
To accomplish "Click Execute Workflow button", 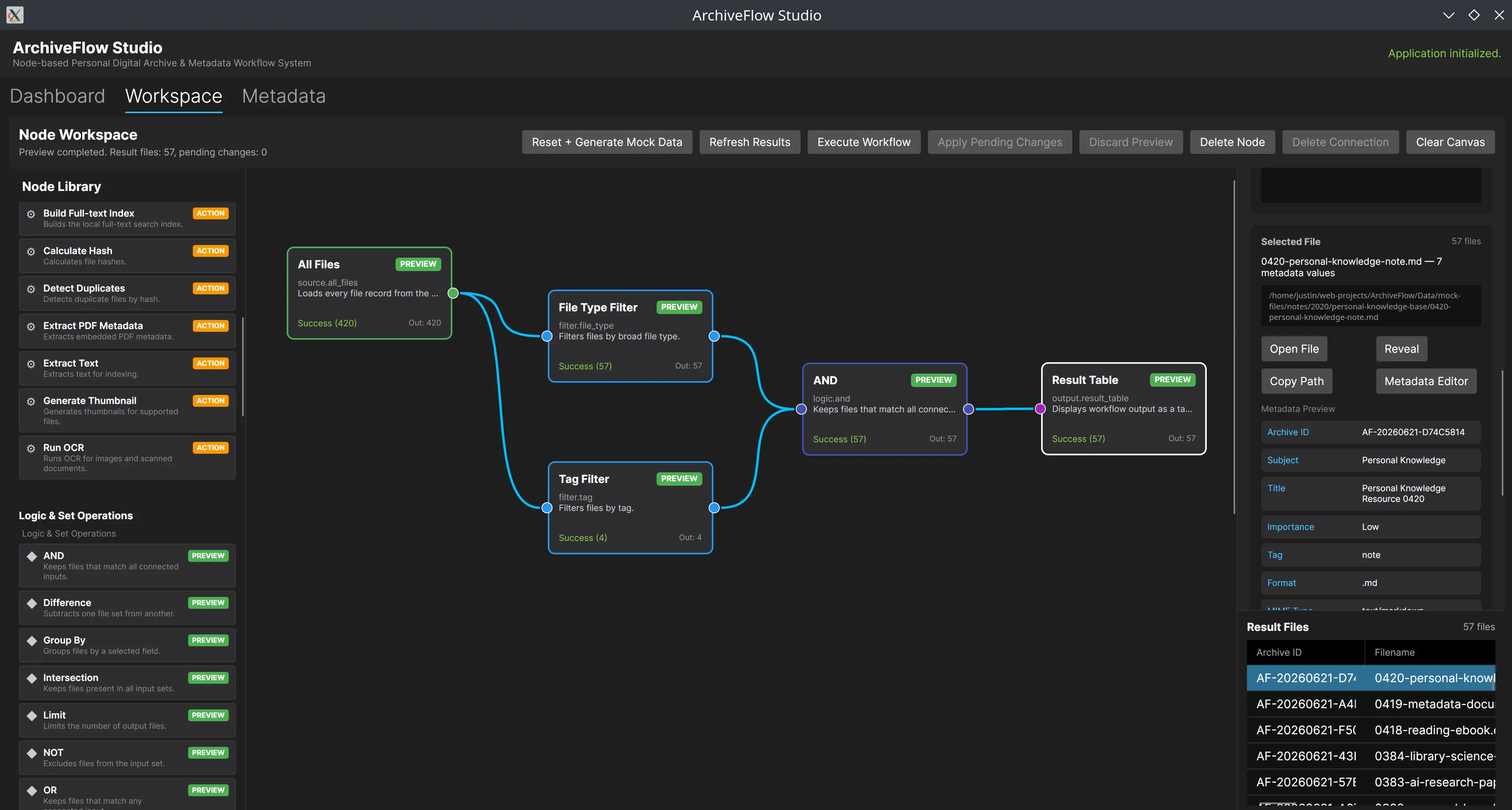I will [863, 142].
